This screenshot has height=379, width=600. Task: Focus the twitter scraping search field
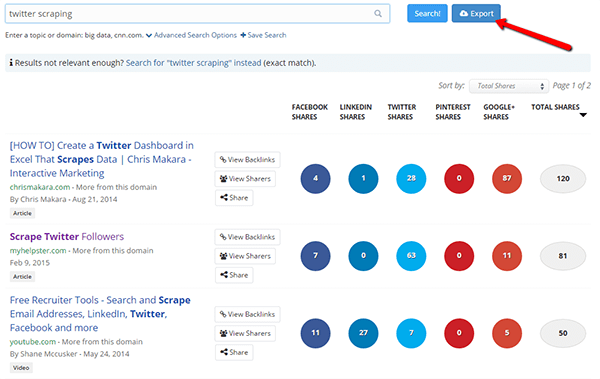coord(197,14)
